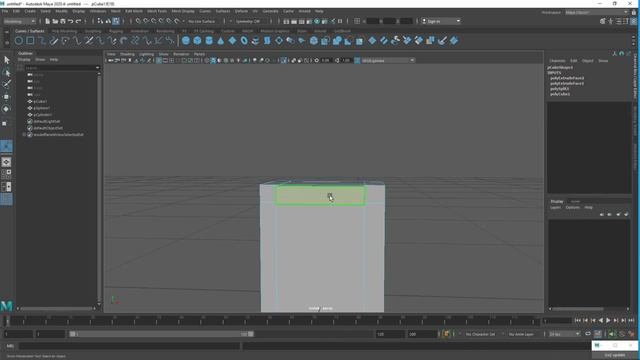This screenshot has height=360, width=640.
Task: Select by component type icon
Action: tap(116, 21)
